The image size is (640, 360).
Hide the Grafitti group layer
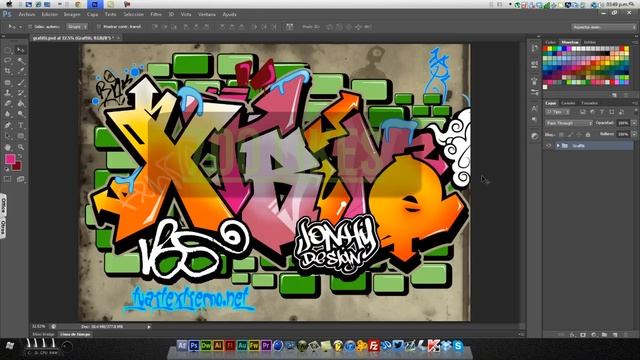(x=549, y=145)
